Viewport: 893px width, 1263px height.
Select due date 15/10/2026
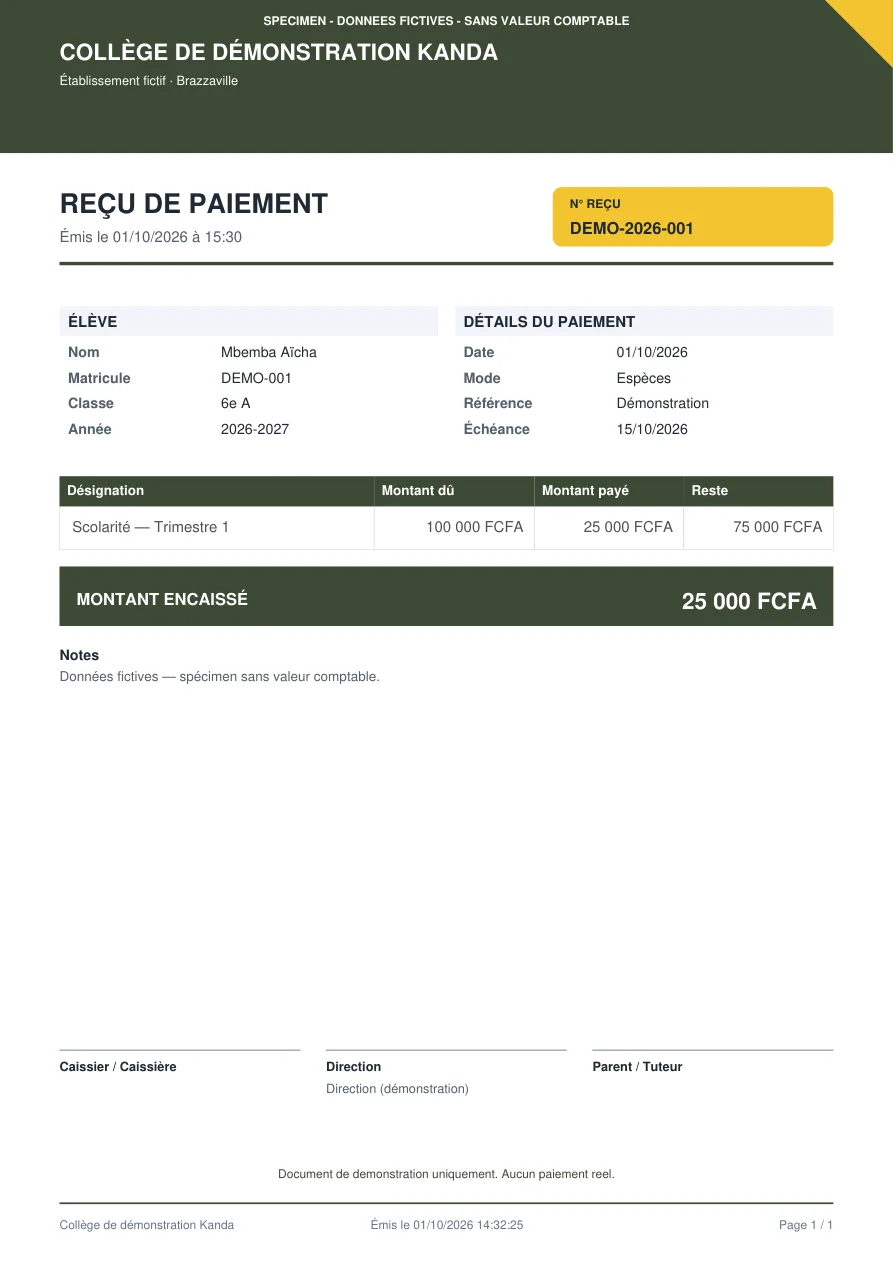pyautogui.click(x=652, y=429)
